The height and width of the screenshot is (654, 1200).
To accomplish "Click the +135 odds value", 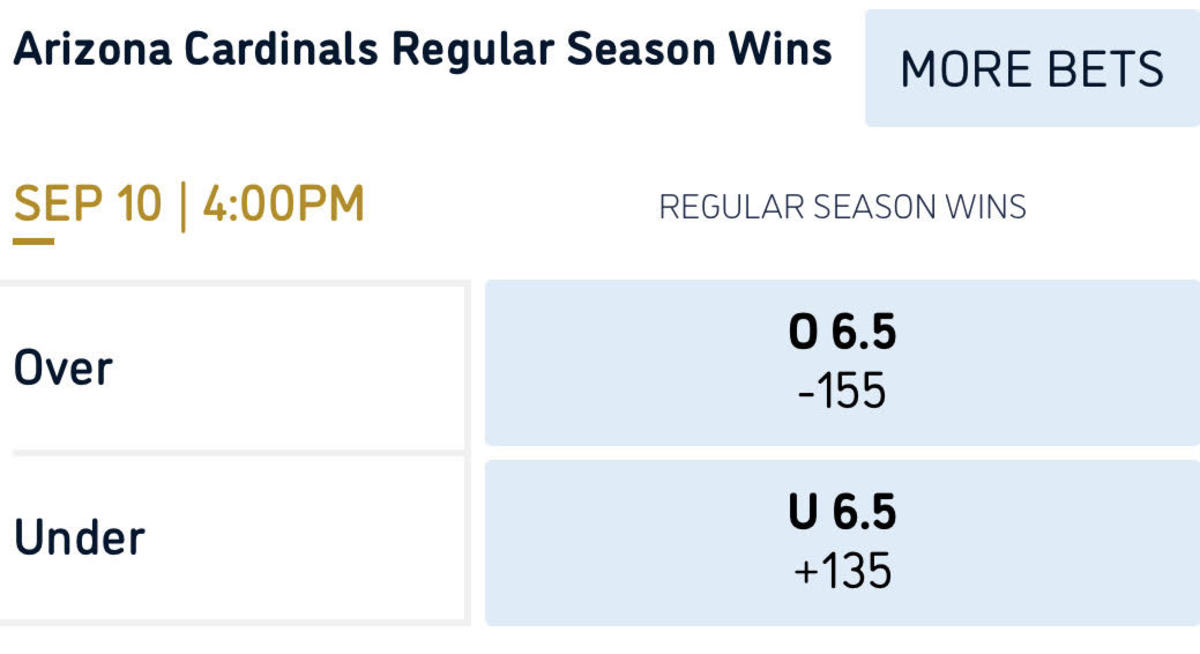I will [x=842, y=572].
